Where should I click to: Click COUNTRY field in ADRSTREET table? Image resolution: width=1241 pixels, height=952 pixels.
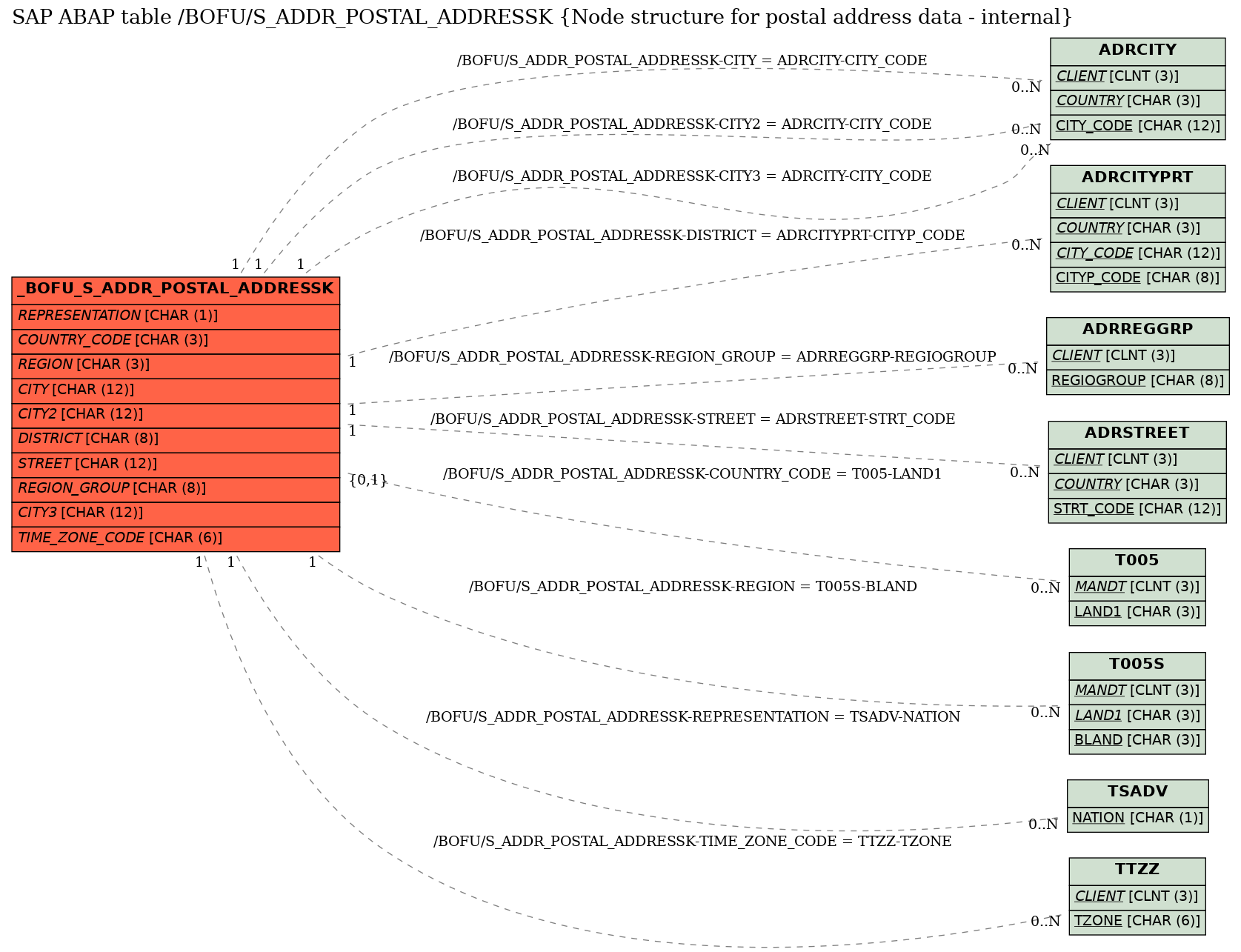click(1137, 485)
